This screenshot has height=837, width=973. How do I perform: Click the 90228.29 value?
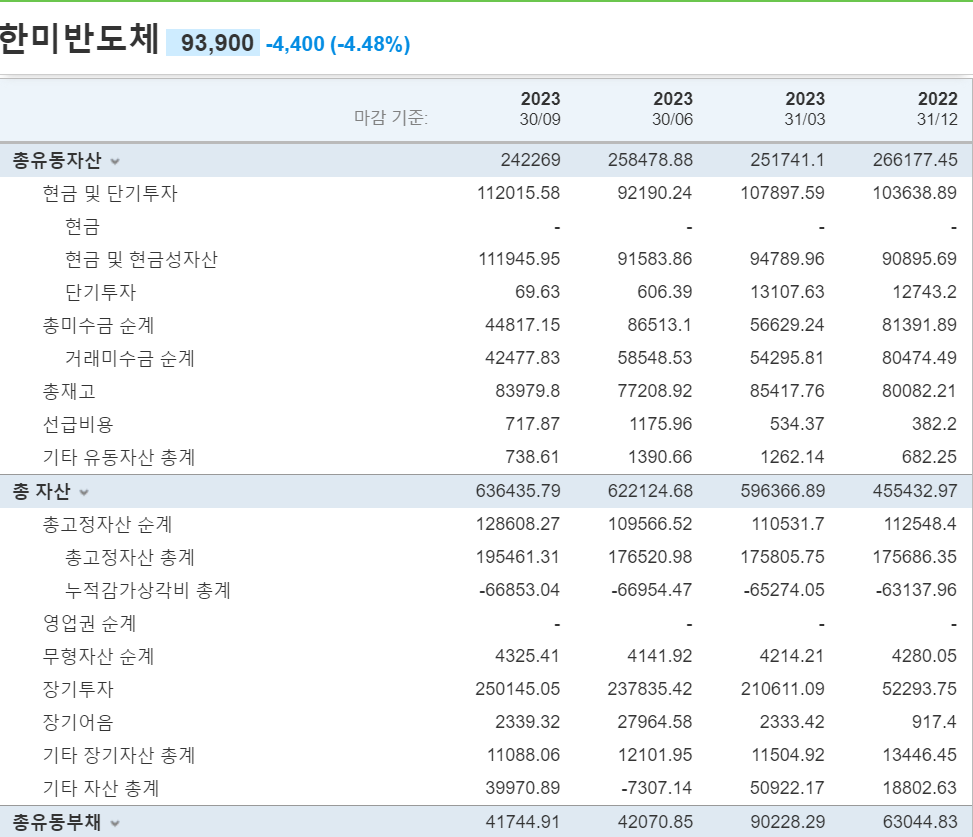[787, 822]
